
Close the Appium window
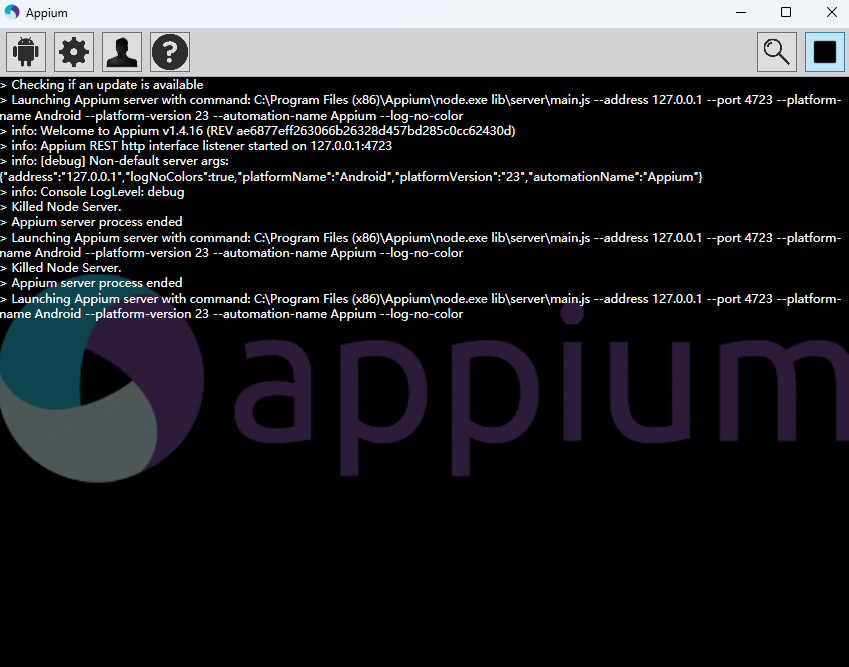coord(831,12)
